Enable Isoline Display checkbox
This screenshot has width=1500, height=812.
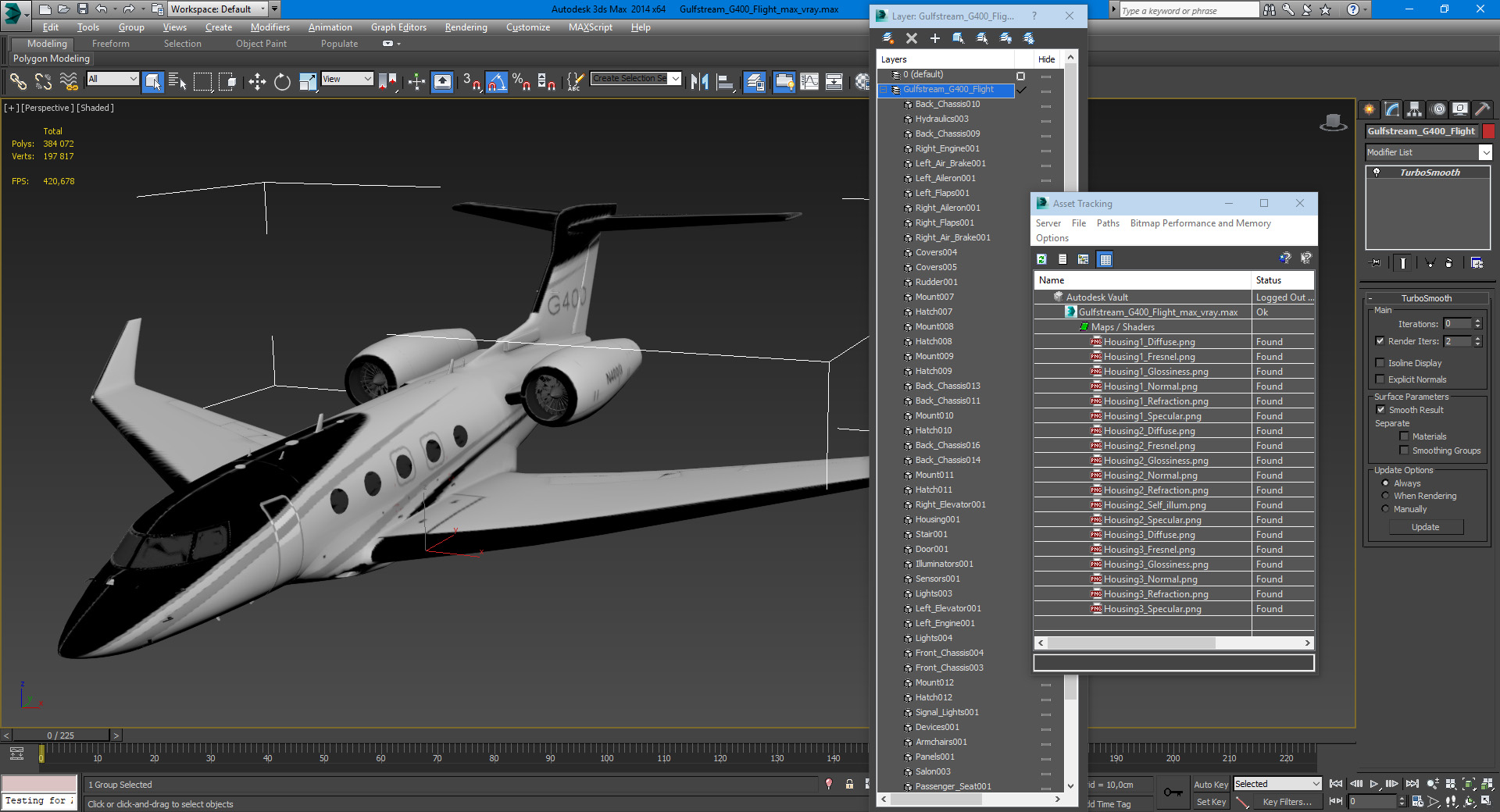point(1380,363)
